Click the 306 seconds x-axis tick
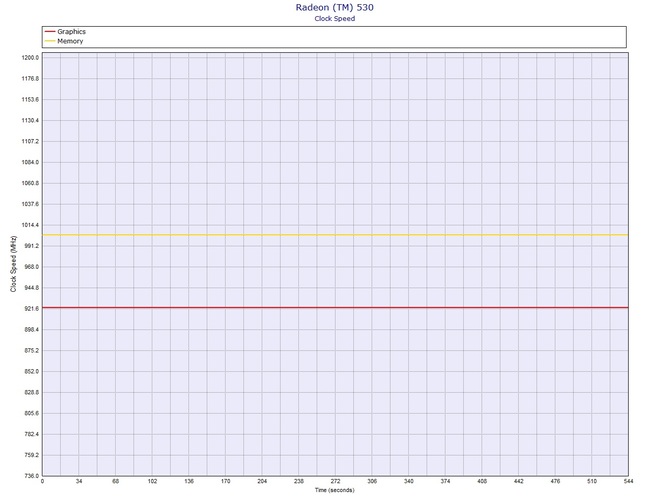This screenshot has height=502, width=670. [x=372, y=481]
